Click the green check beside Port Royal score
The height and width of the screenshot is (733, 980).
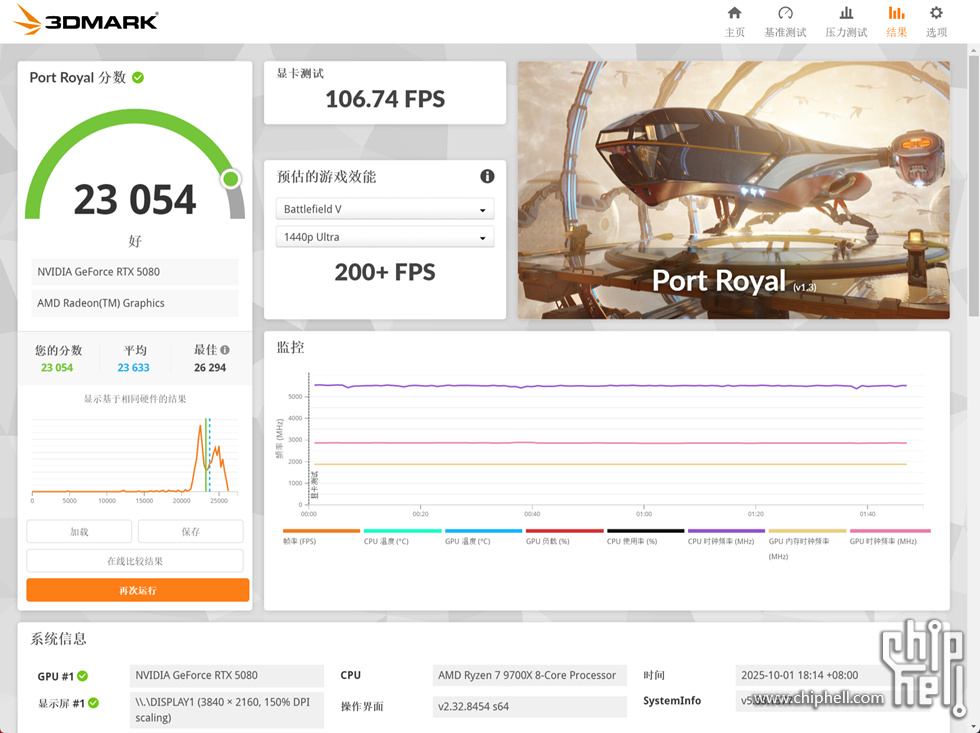click(x=138, y=77)
